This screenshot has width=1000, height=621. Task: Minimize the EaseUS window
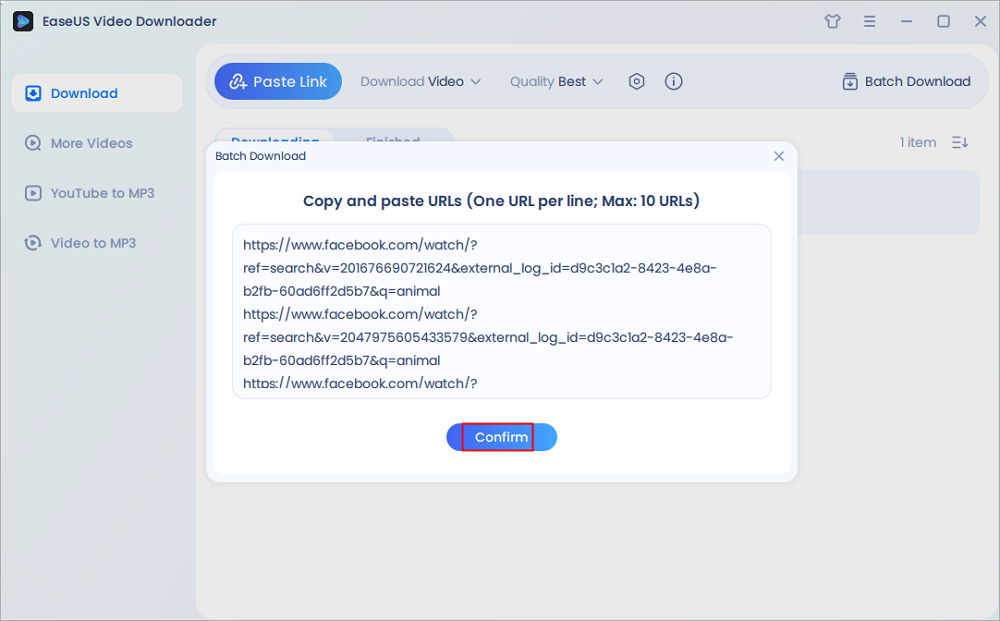[x=906, y=21]
